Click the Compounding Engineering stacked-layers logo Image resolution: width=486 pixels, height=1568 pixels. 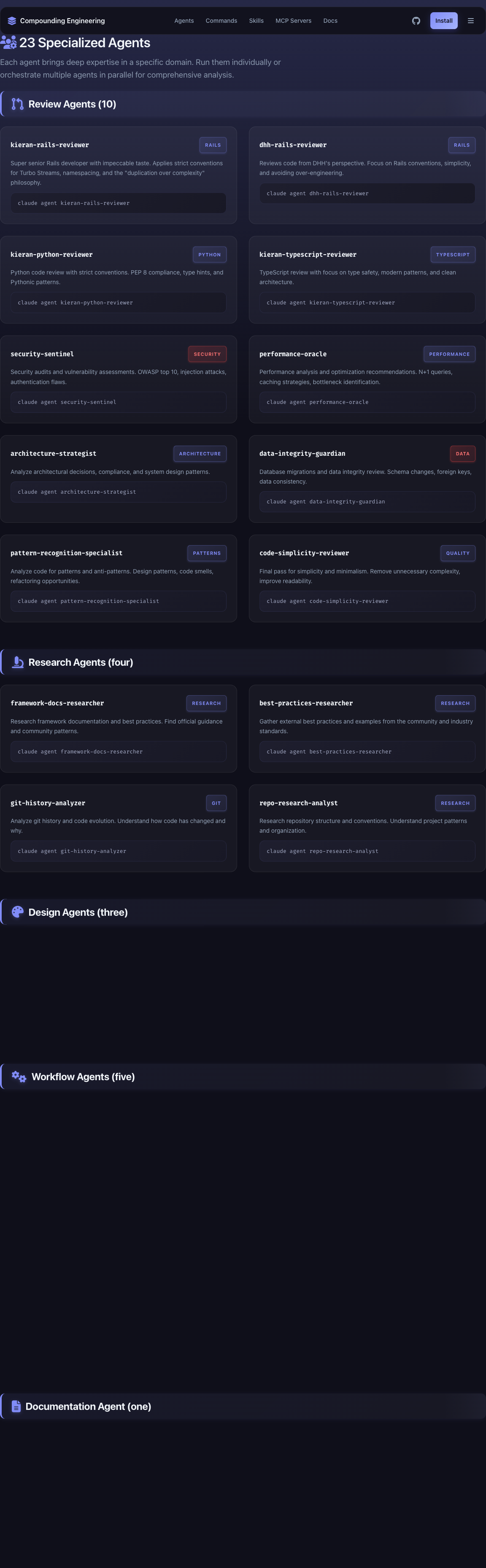pos(11,21)
